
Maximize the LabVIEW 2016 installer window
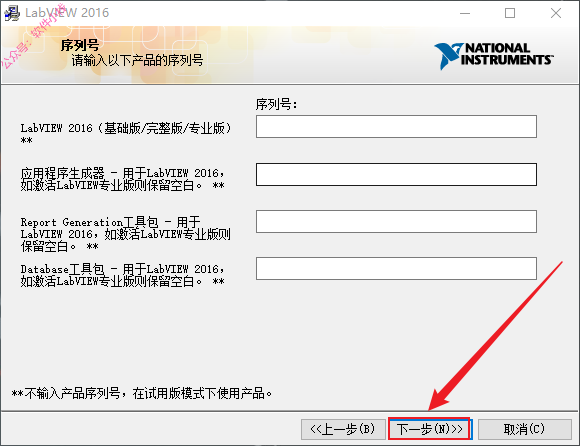click(510, 13)
